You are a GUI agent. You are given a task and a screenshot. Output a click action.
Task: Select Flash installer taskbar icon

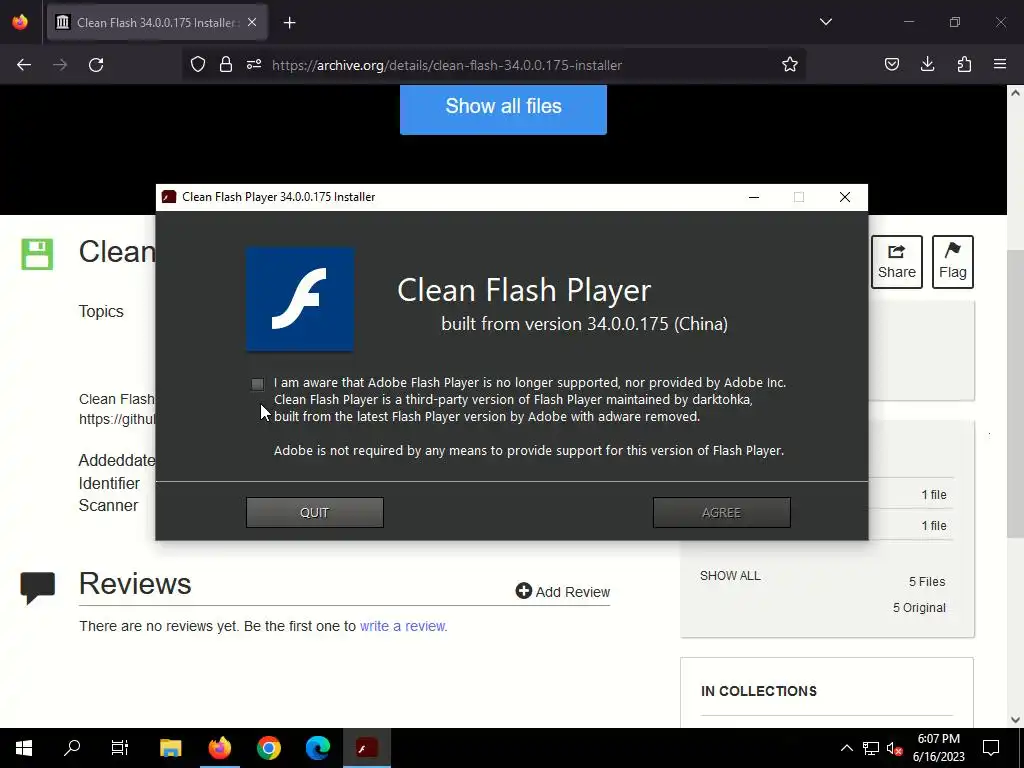(x=366, y=748)
